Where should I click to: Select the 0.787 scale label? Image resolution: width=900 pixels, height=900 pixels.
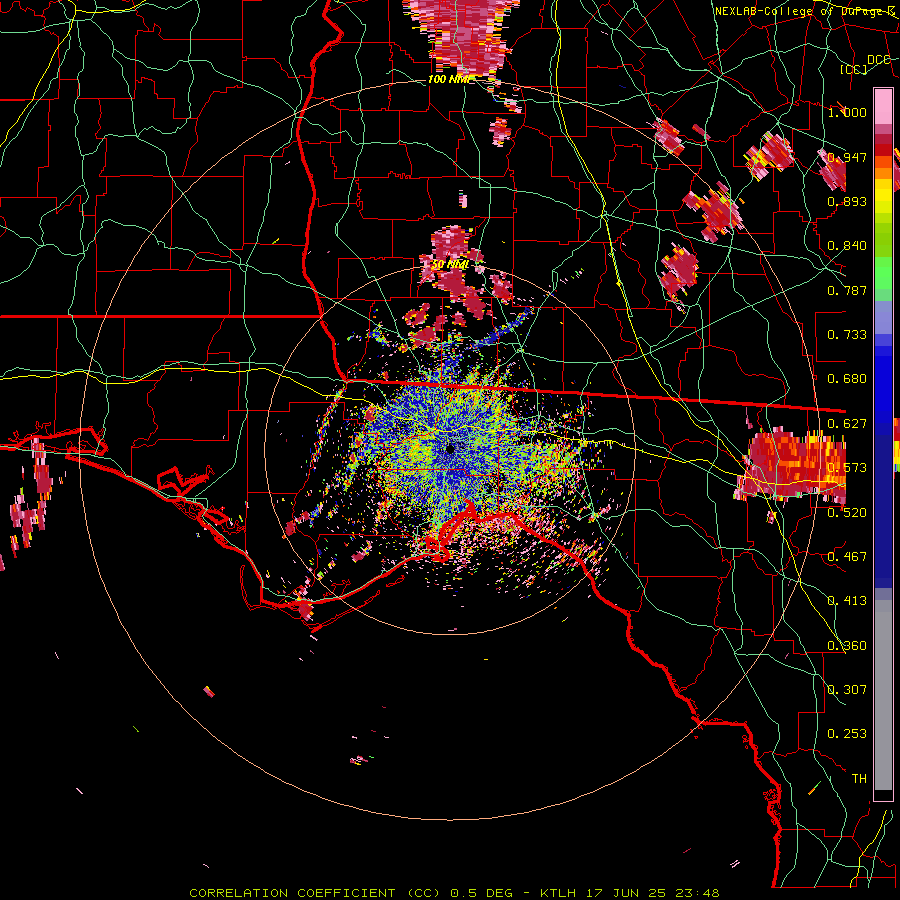847,290
